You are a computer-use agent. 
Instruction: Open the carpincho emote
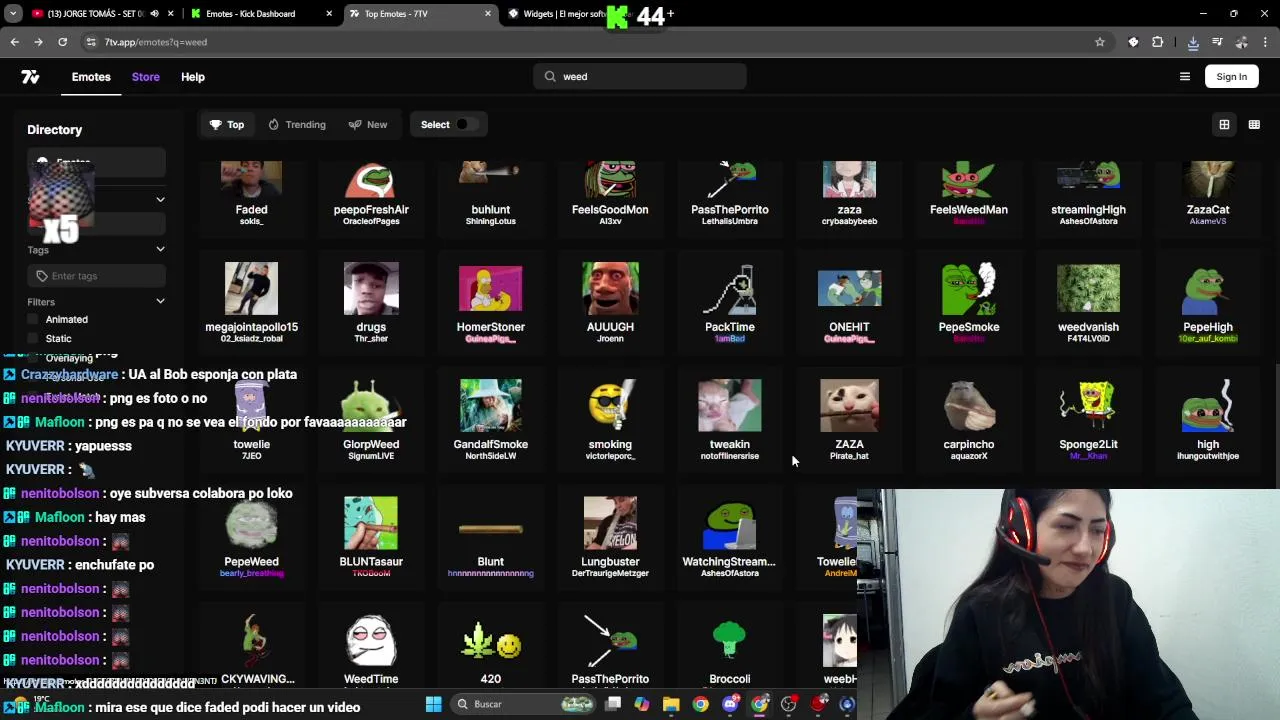click(968, 420)
